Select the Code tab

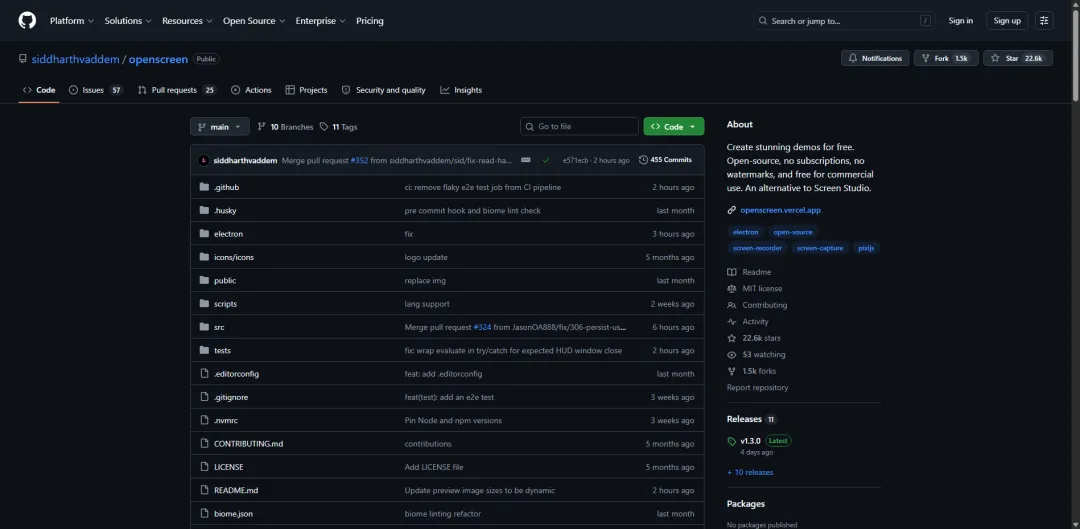click(x=39, y=90)
